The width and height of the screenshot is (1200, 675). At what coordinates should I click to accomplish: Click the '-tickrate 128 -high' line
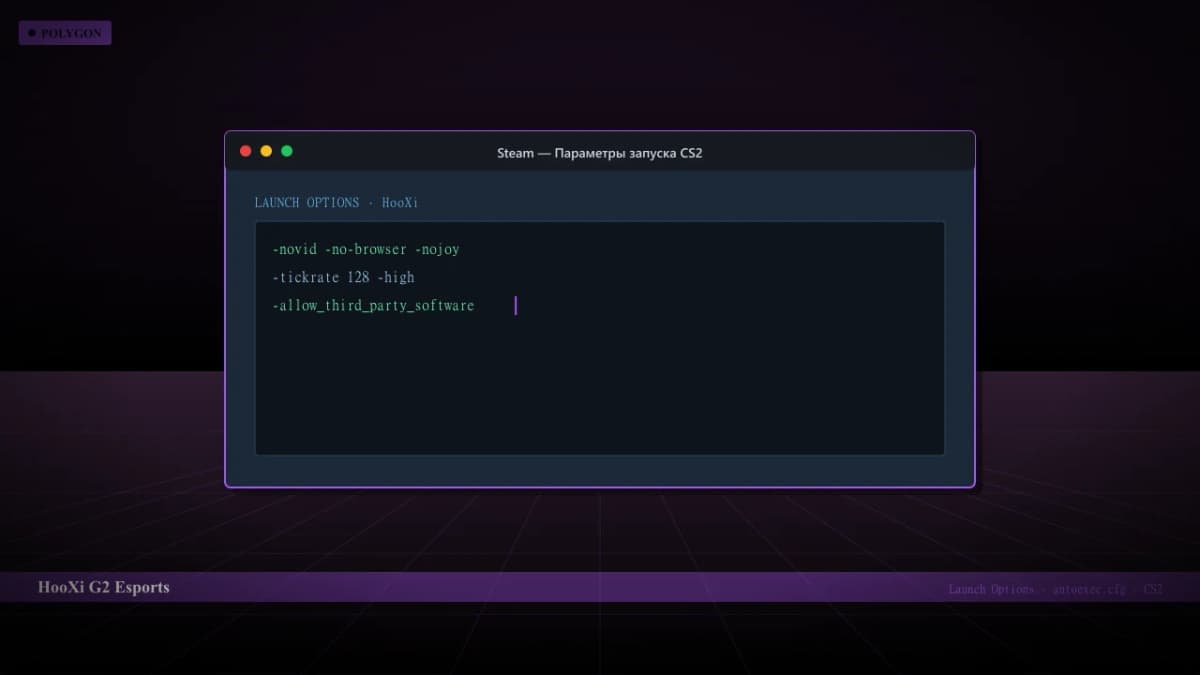[343, 277]
